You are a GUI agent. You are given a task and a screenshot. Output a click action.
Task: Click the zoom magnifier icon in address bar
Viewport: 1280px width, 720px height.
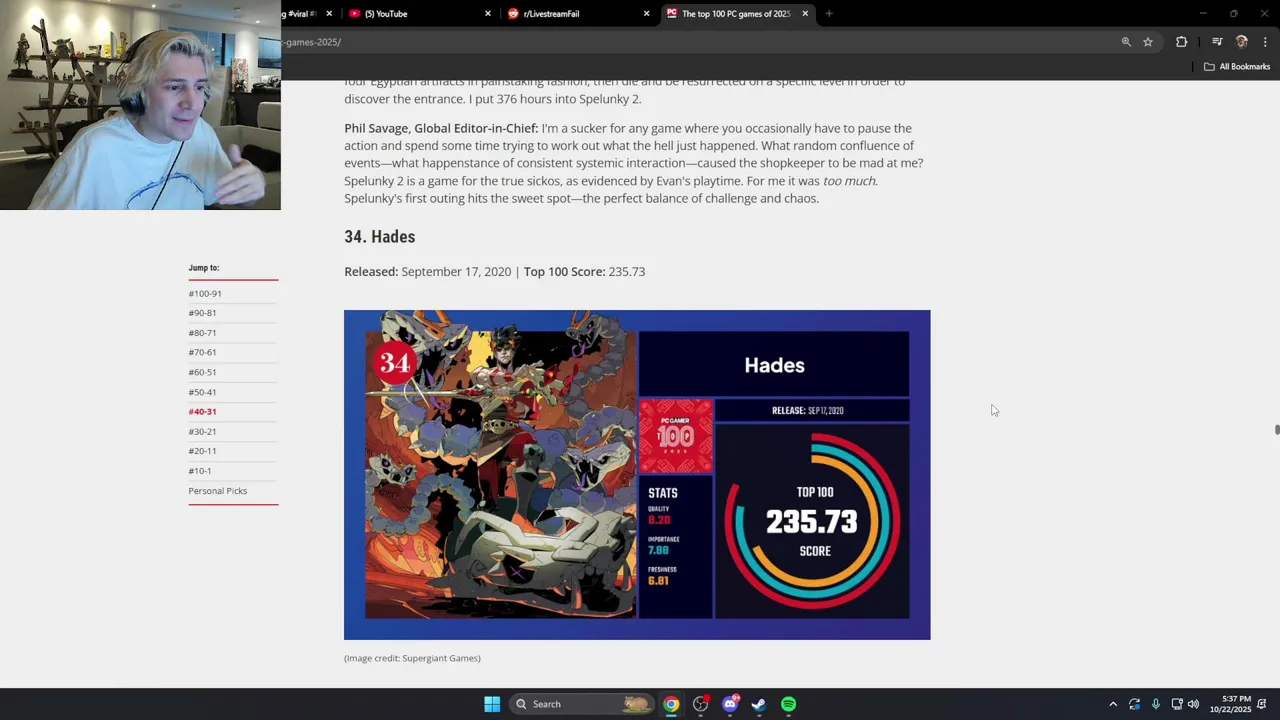1126,42
